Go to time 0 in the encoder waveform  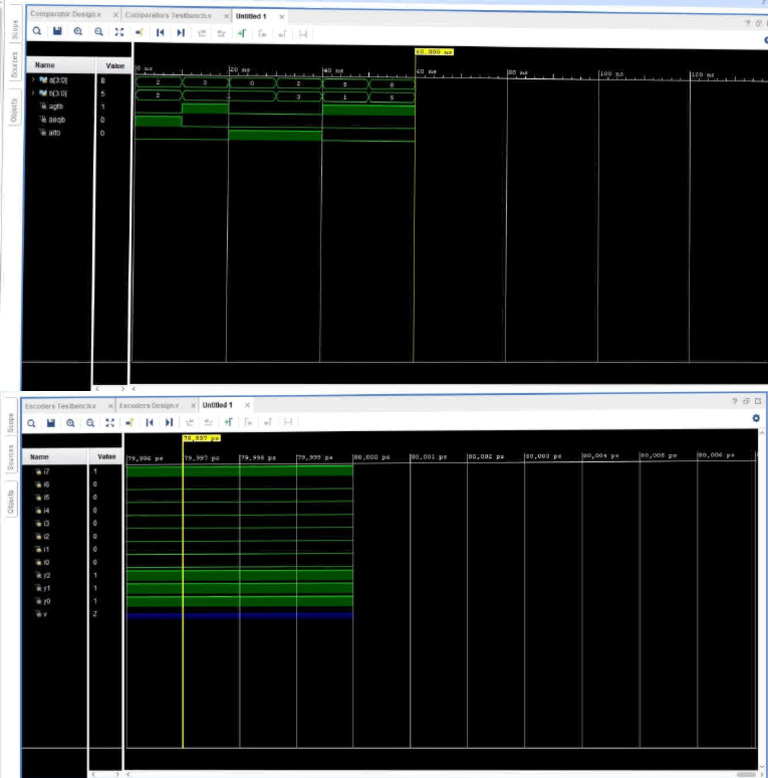[x=149, y=422]
